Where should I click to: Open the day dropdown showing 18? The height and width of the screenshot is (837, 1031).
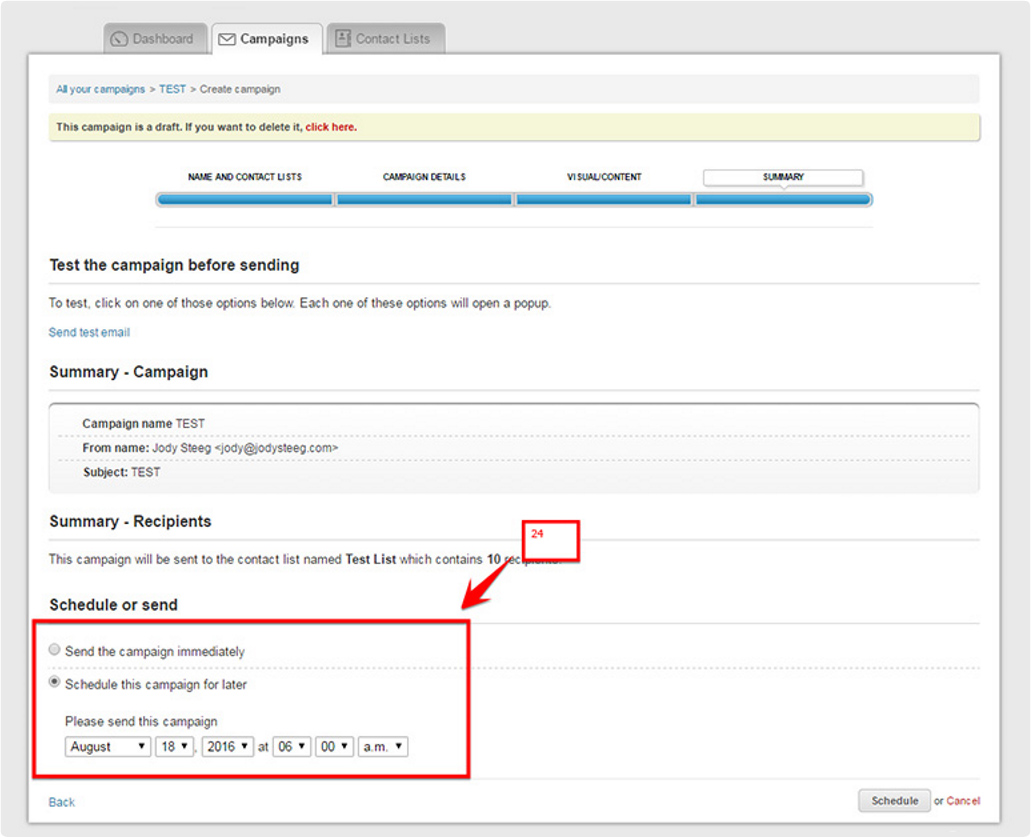[174, 746]
